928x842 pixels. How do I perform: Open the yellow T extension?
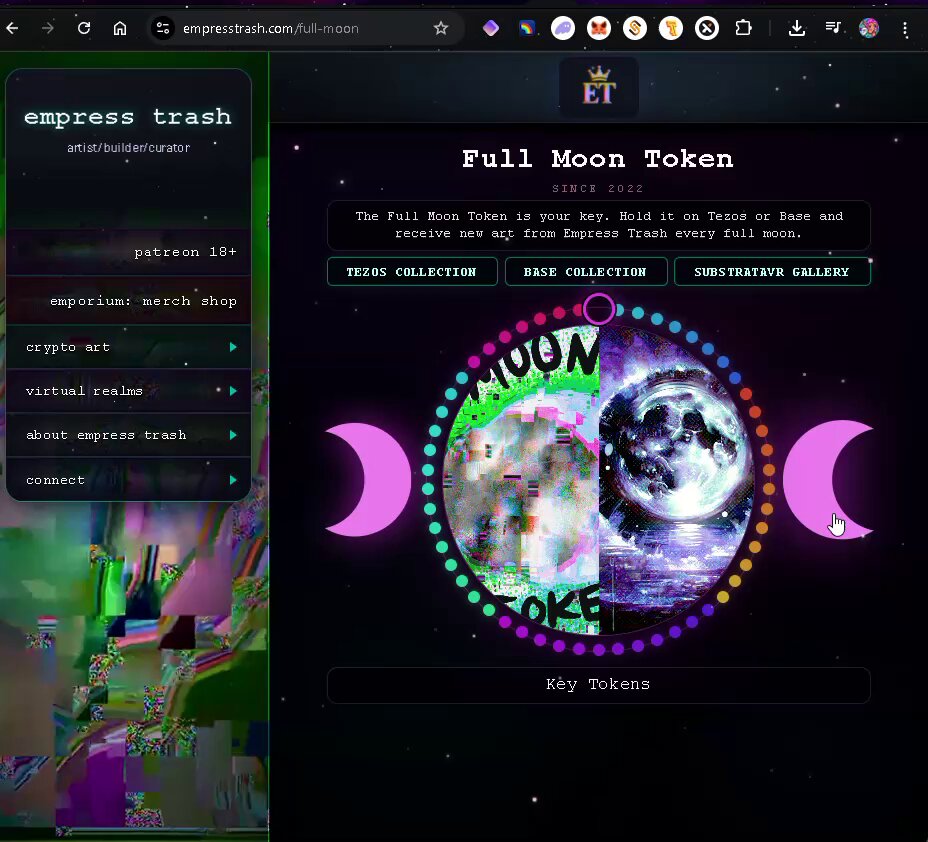[671, 28]
